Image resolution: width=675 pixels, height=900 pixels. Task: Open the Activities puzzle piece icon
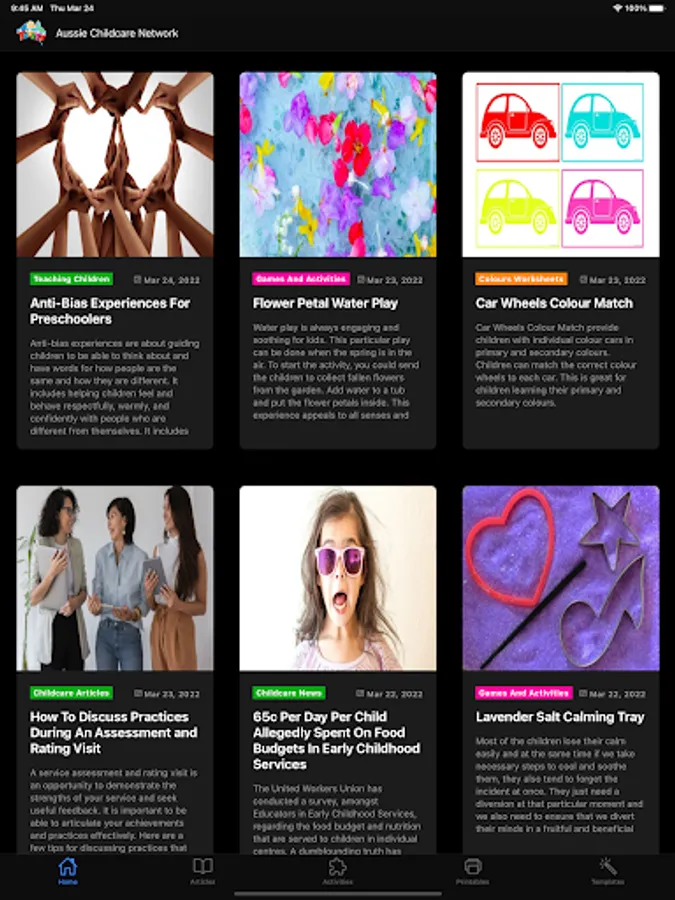[x=338, y=866]
